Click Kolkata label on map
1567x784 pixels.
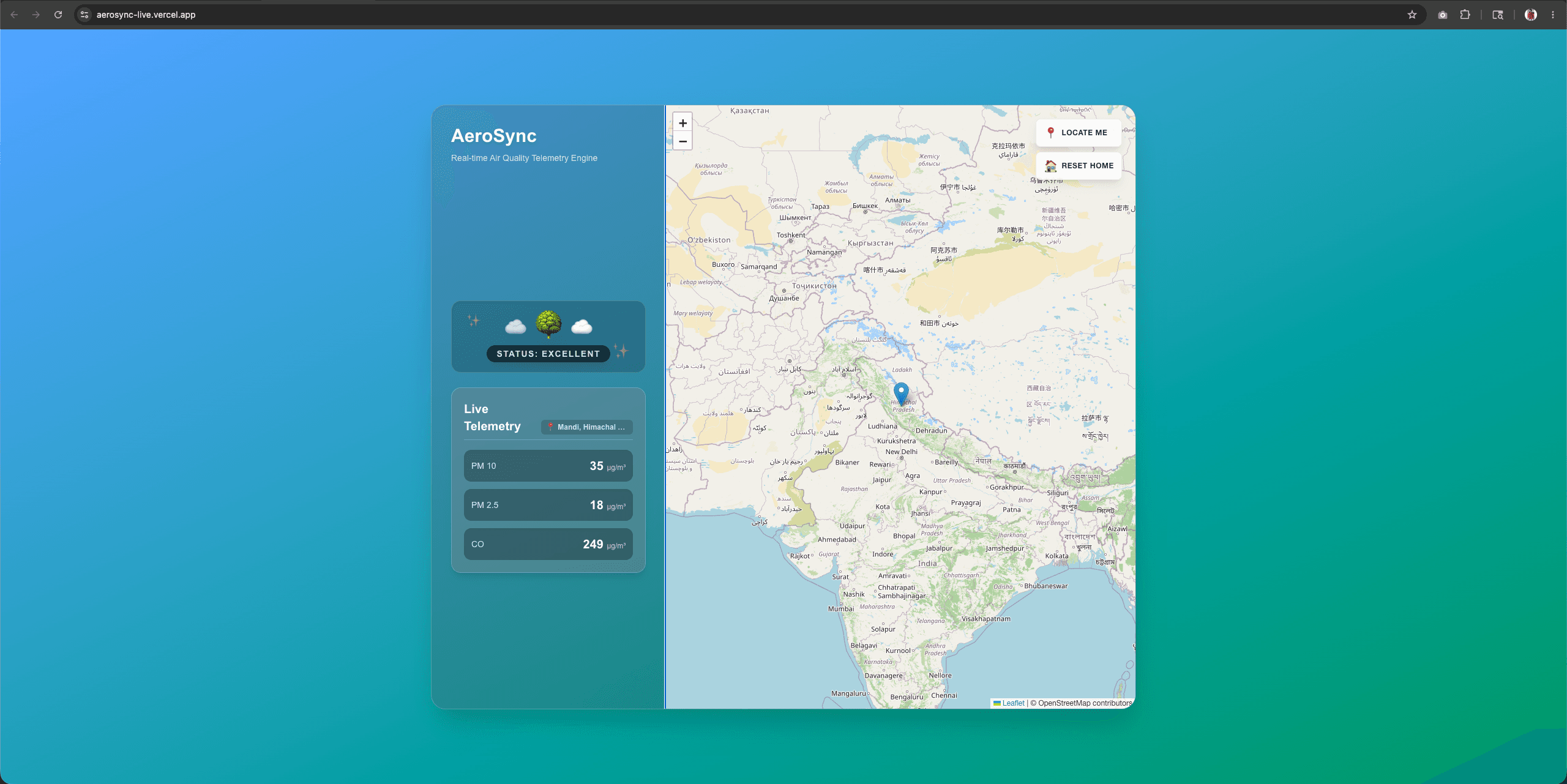(1057, 556)
